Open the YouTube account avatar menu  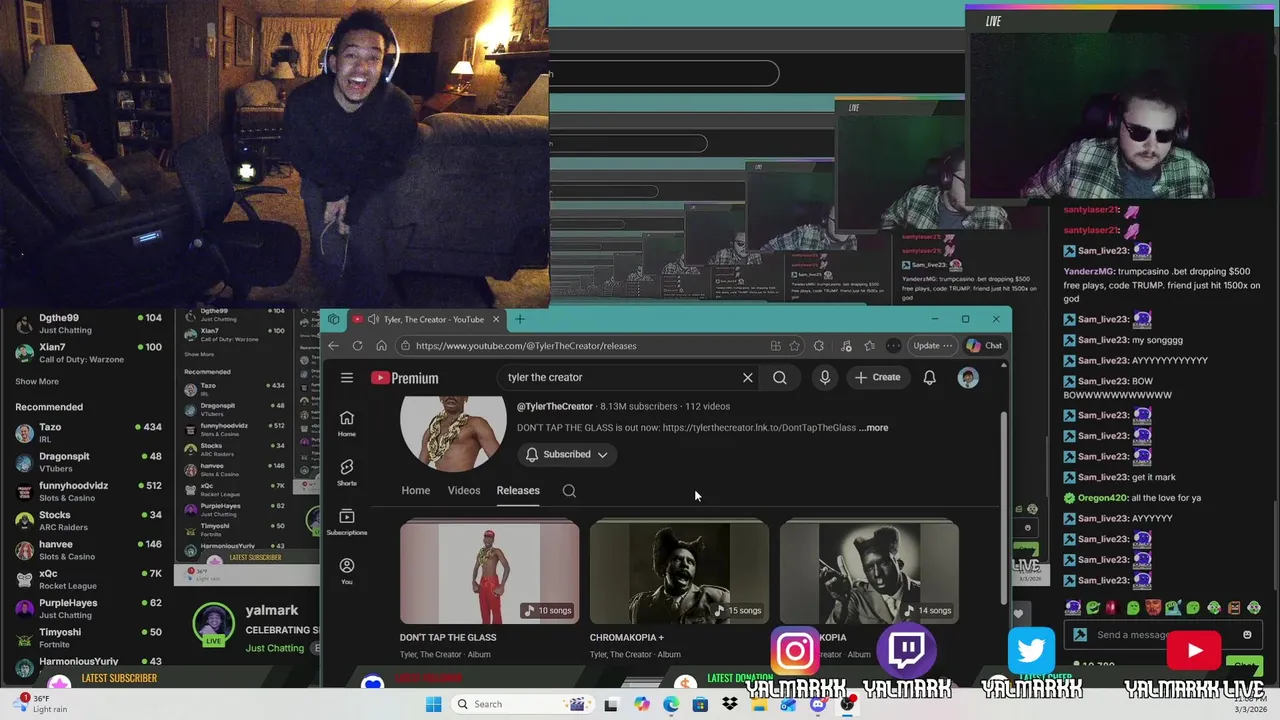pyautogui.click(x=968, y=377)
